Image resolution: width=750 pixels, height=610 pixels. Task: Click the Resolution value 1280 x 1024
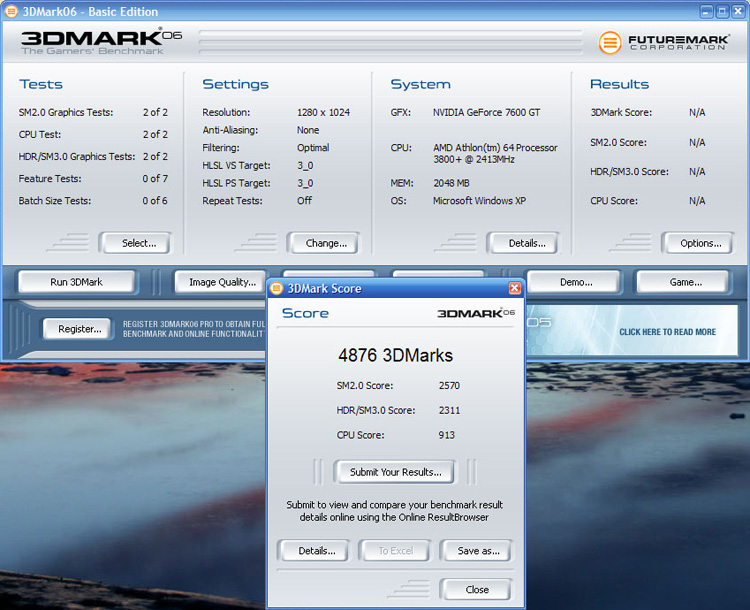pos(323,112)
